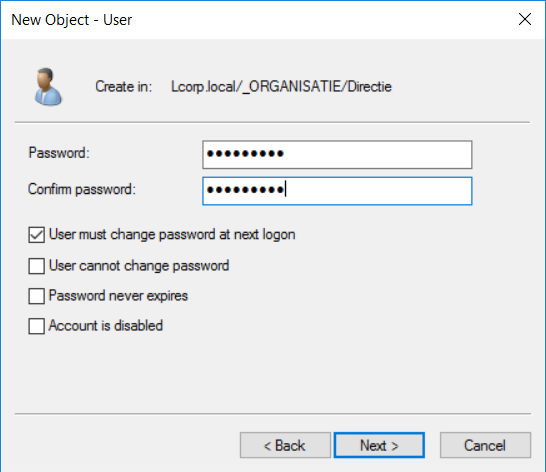Image resolution: width=546 pixels, height=472 pixels.
Task: Enable the 'Password never expires' checkbox box
Action: click(x=37, y=296)
